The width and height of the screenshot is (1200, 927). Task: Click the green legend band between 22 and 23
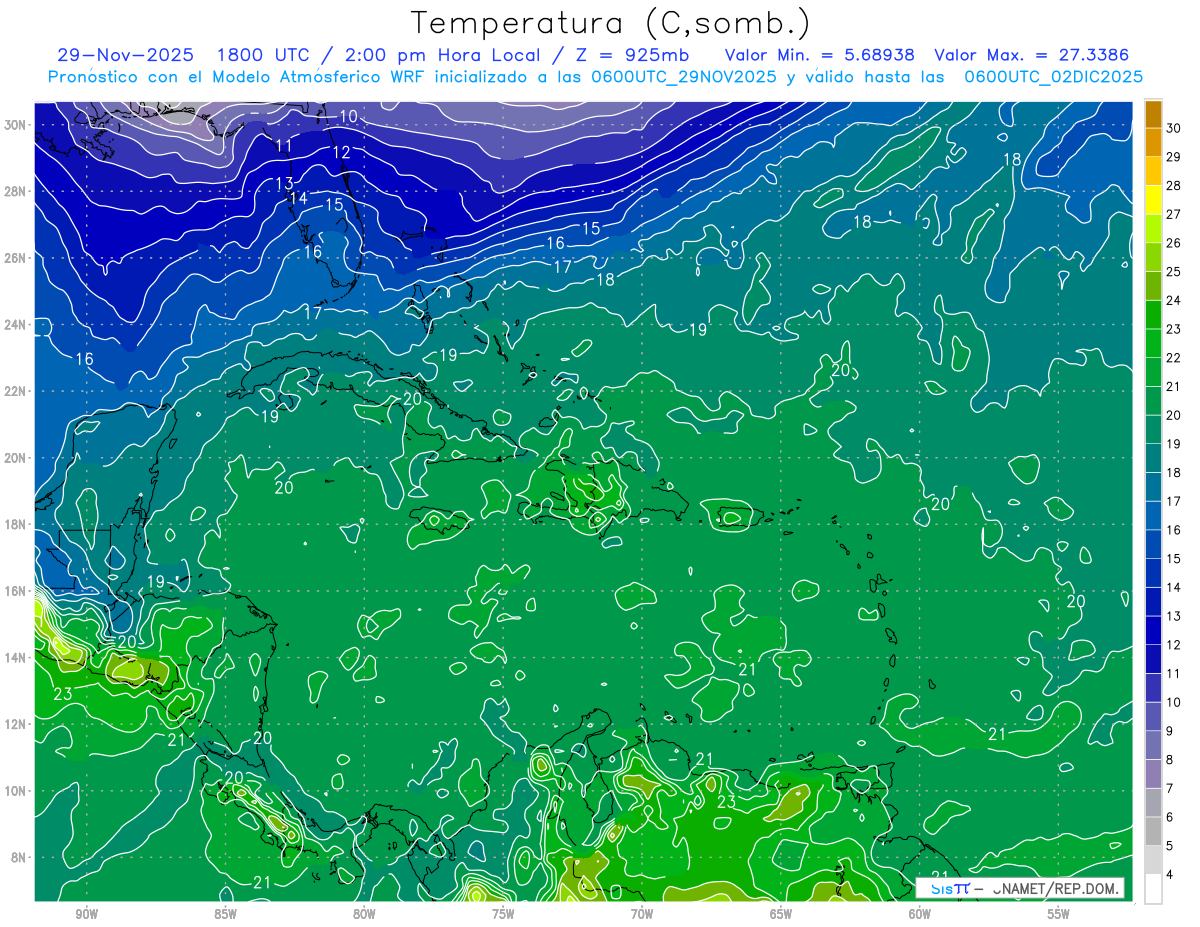pos(1153,343)
